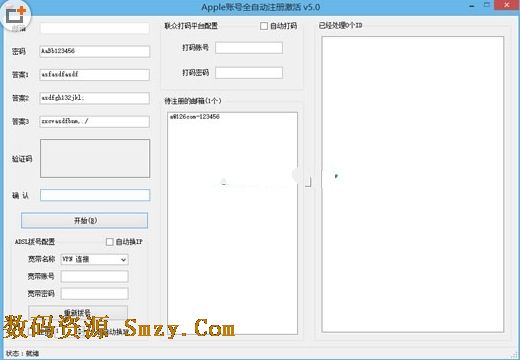Close the Apple registration window
520x360 pixels.
(507, 5)
